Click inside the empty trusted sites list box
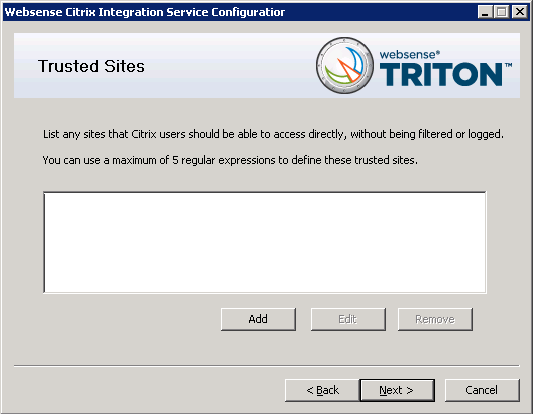 pos(265,242)
